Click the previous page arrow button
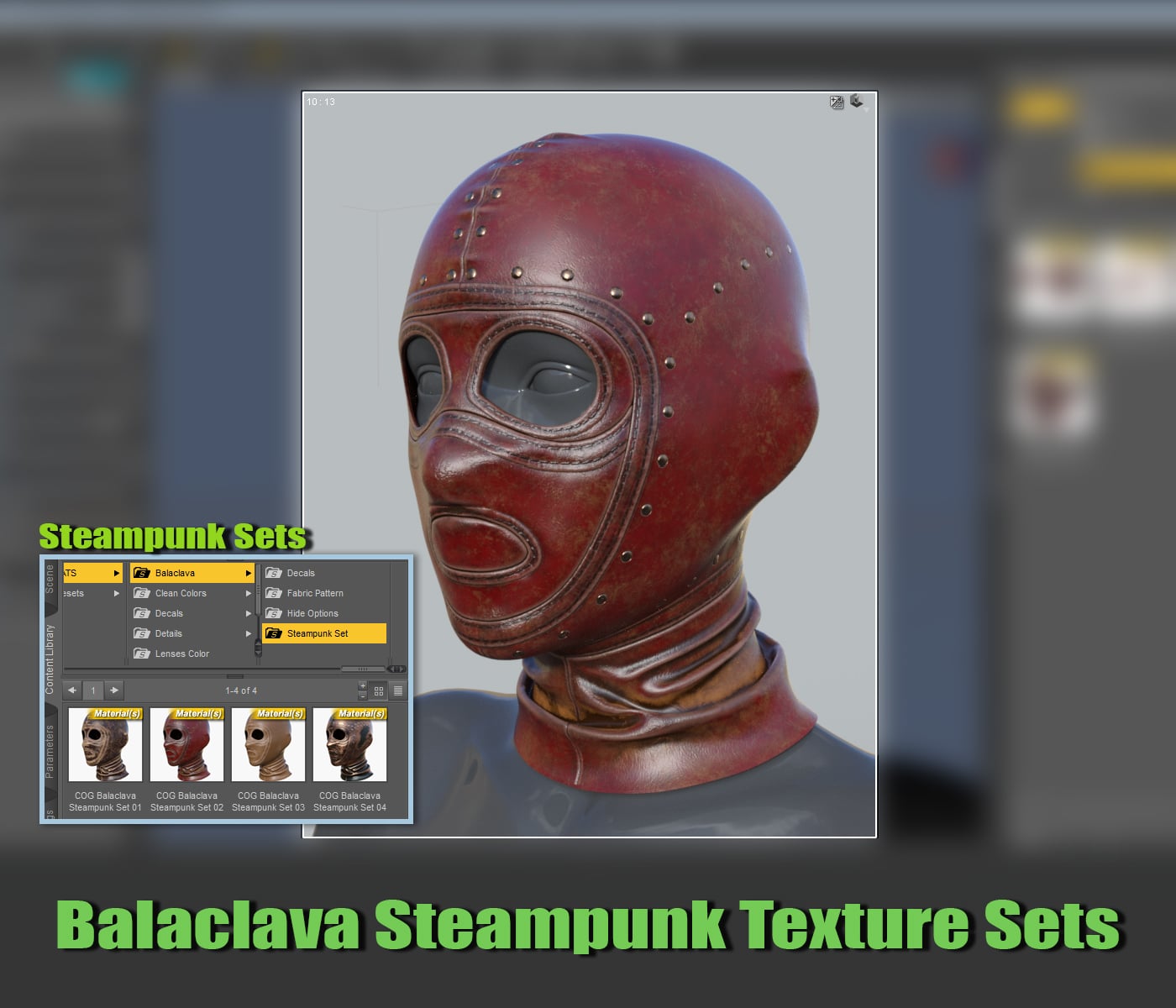 click(x=72, y=690)
